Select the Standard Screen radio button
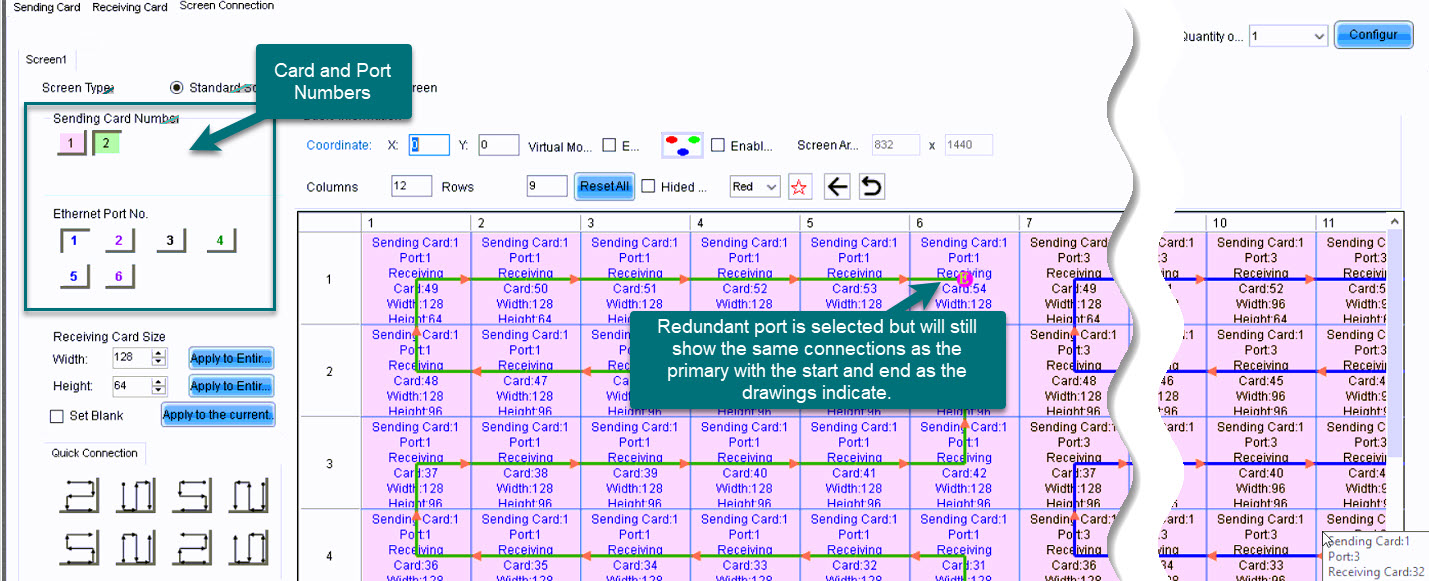 (177, 88)
